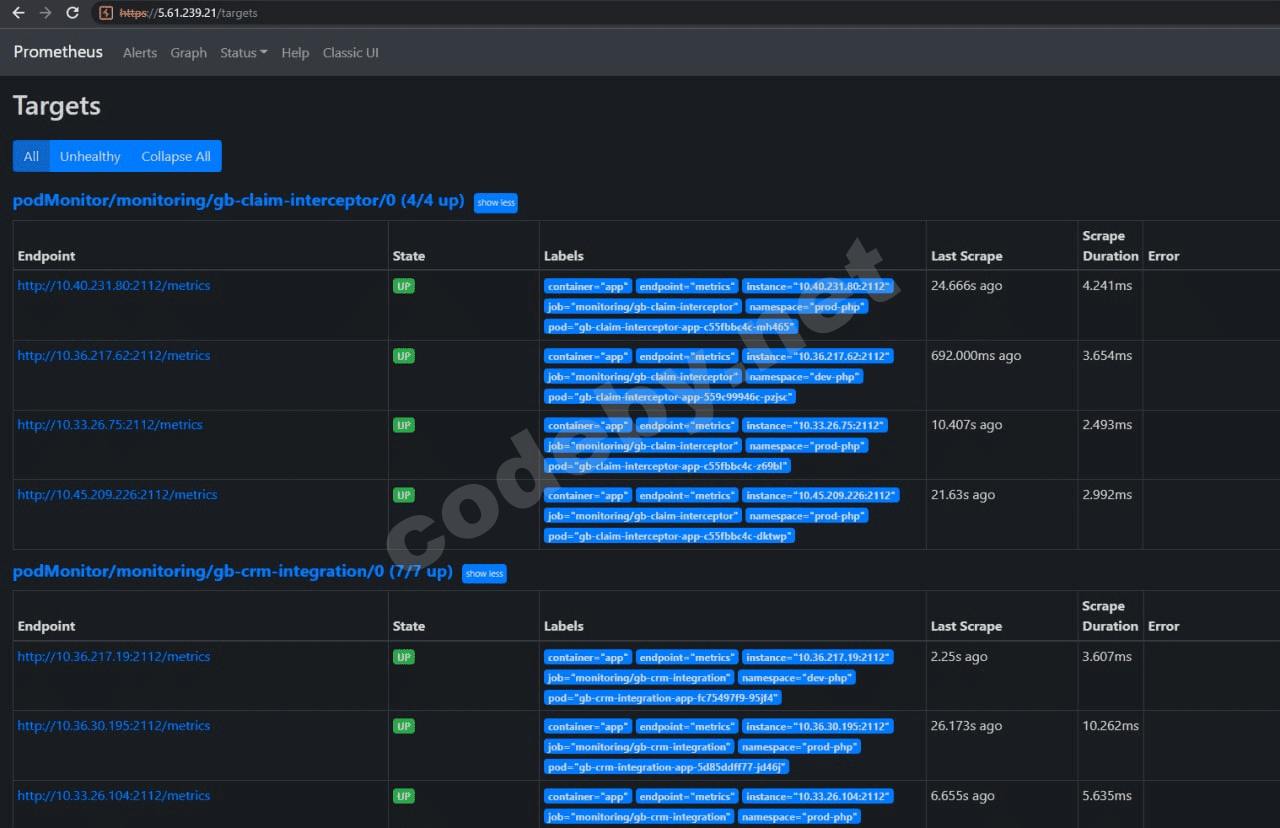The height and width of the screenshot is (828, 1280).
Task: Click the browser forward arrow
Action: pos(45,13)
